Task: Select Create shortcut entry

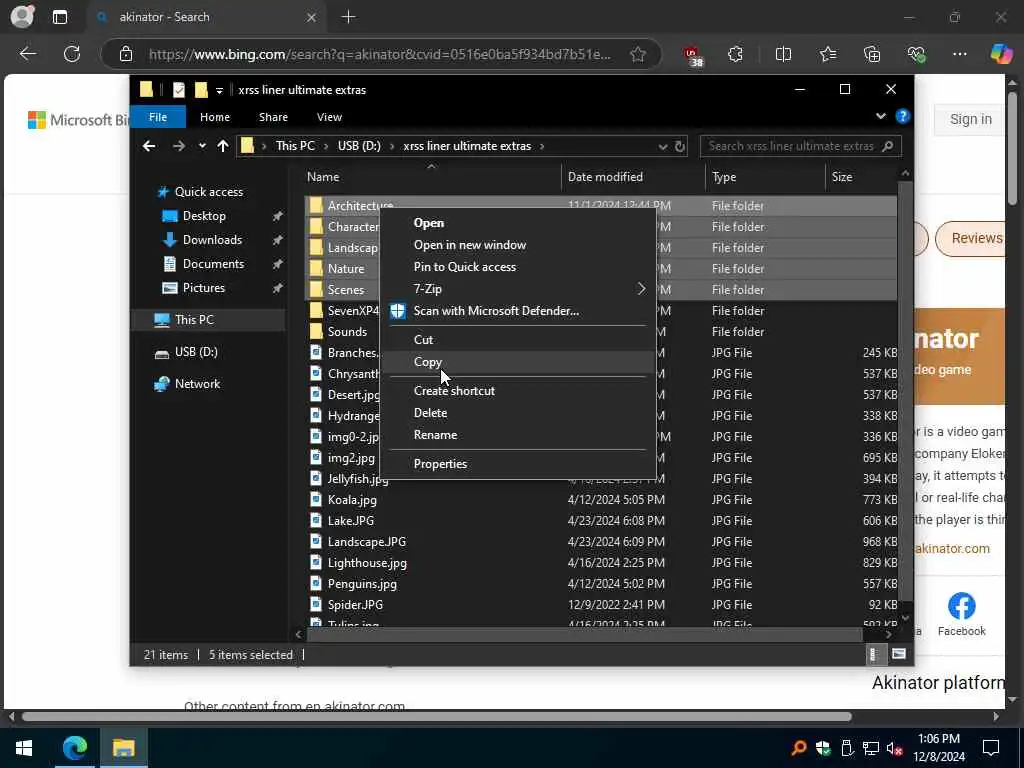Action: click(454, 391)
